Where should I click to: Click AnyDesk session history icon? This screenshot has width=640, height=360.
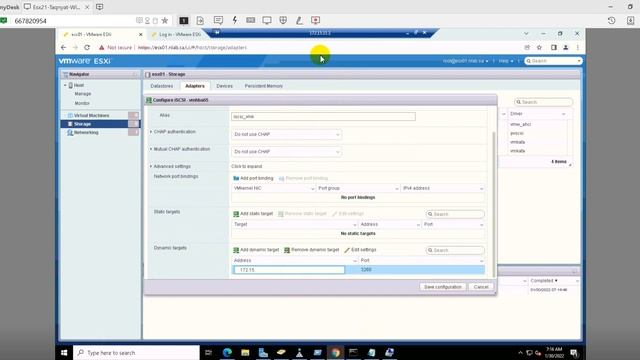pyautogui.click(x=611, y=20)
